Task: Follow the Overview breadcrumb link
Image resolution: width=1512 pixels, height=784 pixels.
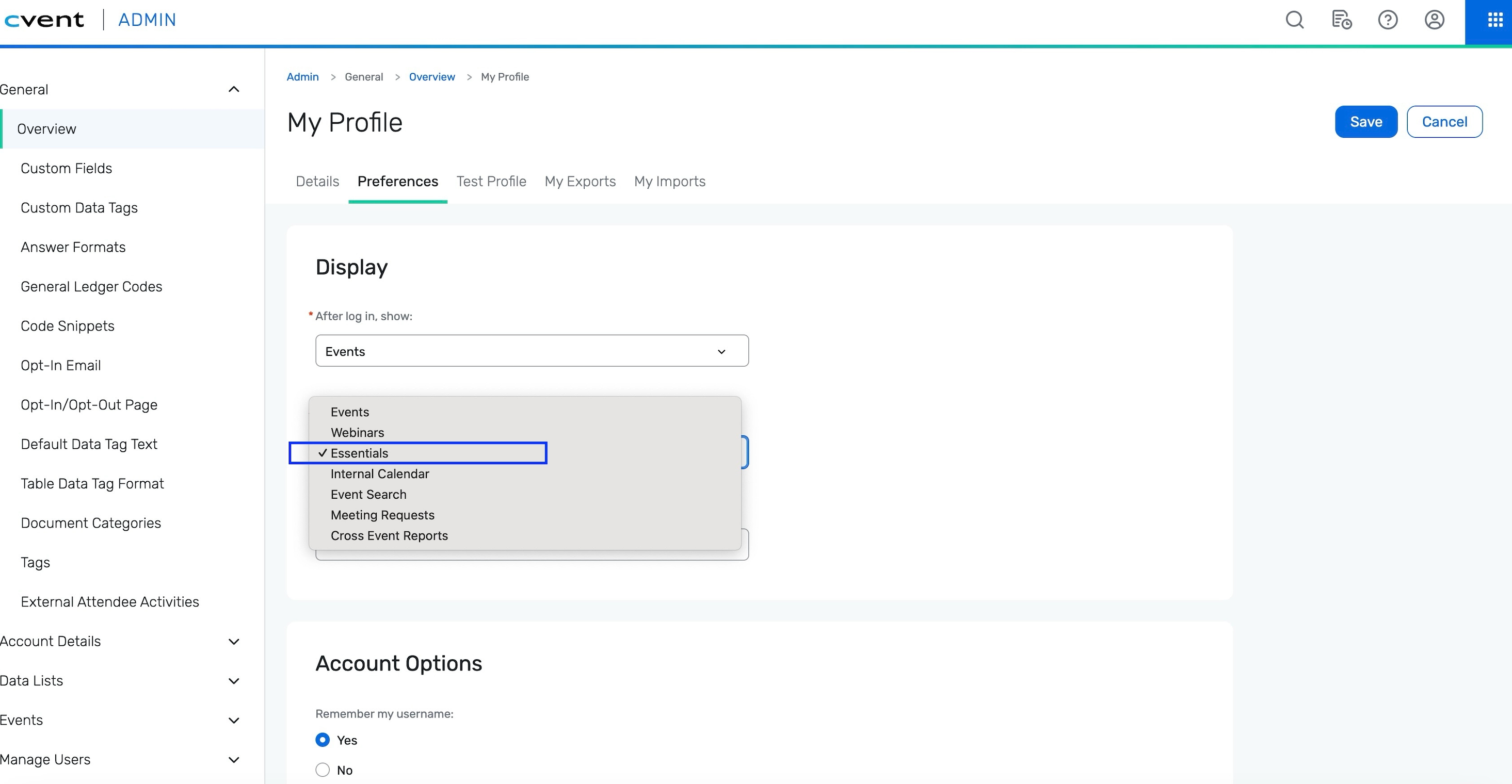Action: tap(431, 77)
